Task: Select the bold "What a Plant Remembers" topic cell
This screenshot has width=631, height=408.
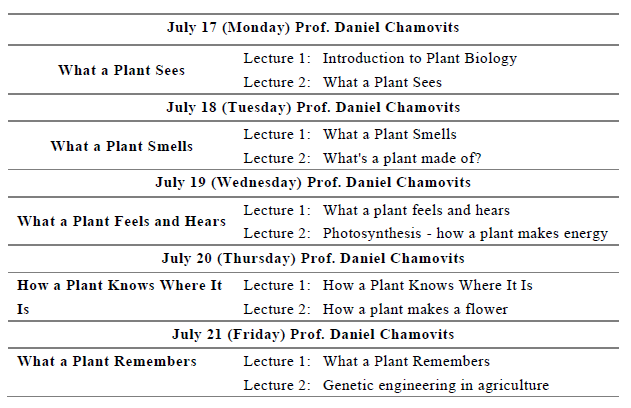Action: [x=106, y=361]
